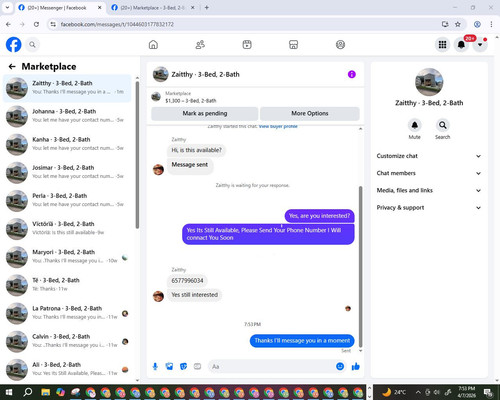Open View buyer profile link

point(278,126)
